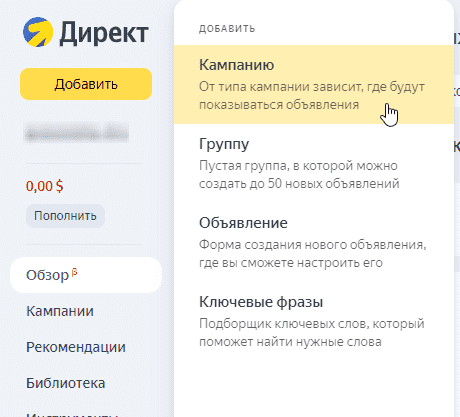Click the Директ wordmark text

pyautogui.click(x=104, y=33)
